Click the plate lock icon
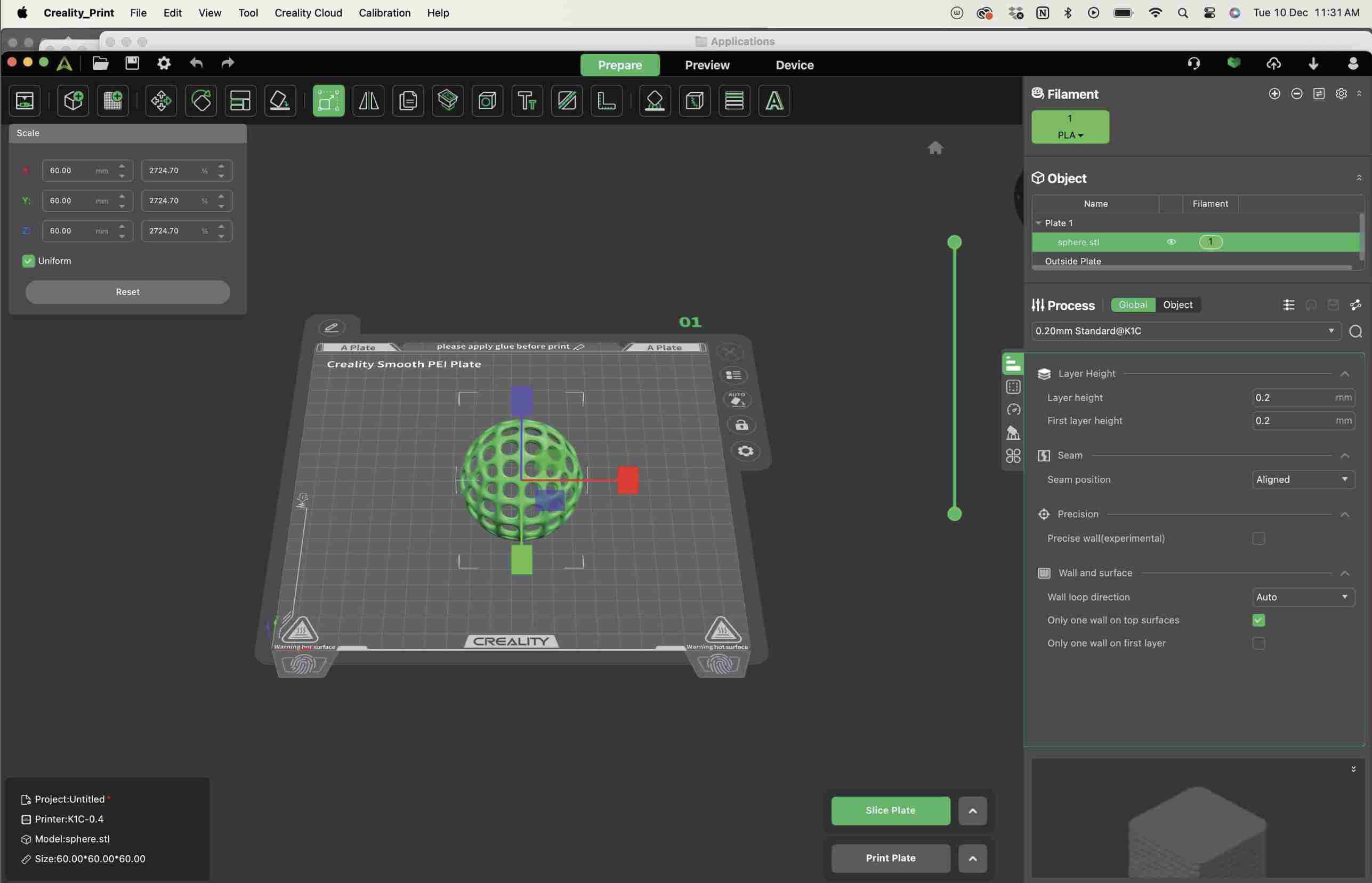This screenshot has height=883, width=1372. [x=741, y=425]
